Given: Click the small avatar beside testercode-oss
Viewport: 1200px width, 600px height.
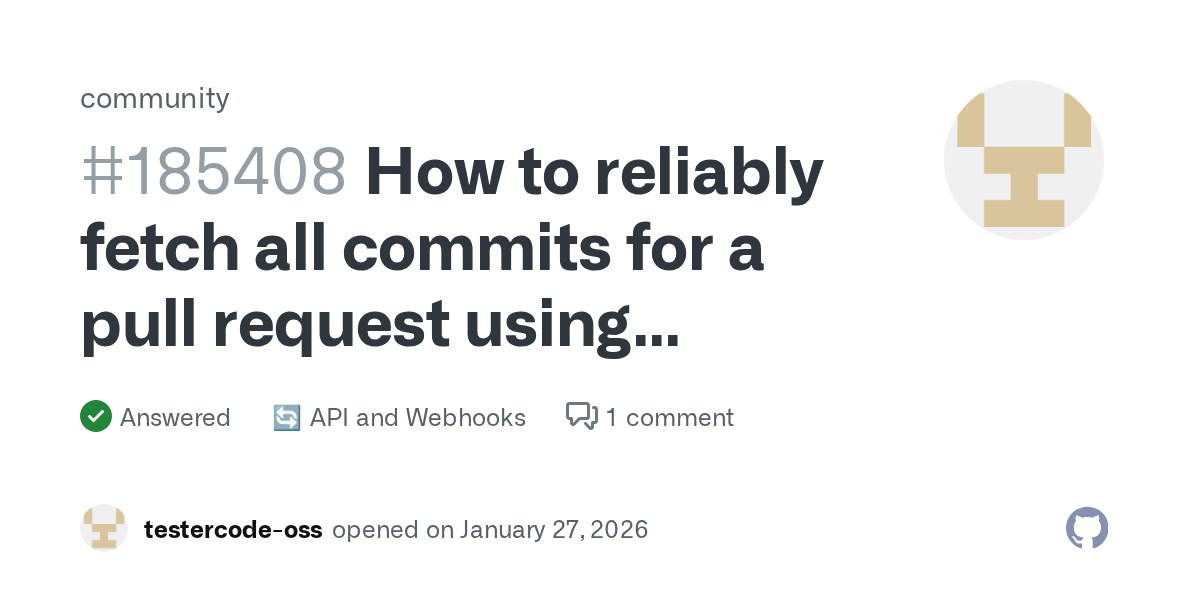Looking at the screenshot, I should 104,528.
